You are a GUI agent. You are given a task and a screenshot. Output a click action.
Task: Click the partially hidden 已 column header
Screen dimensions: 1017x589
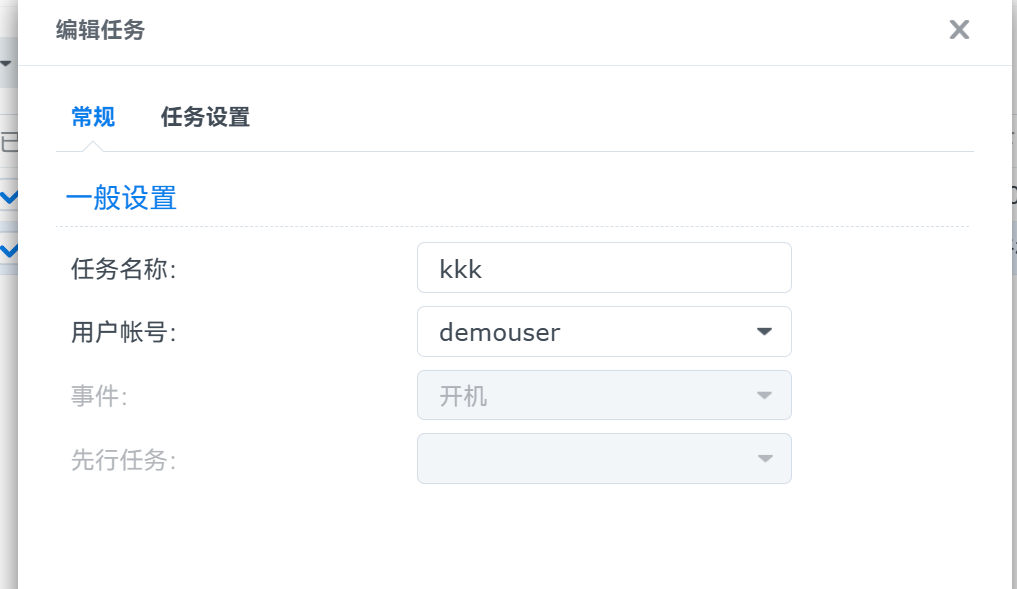click(9, 143)
